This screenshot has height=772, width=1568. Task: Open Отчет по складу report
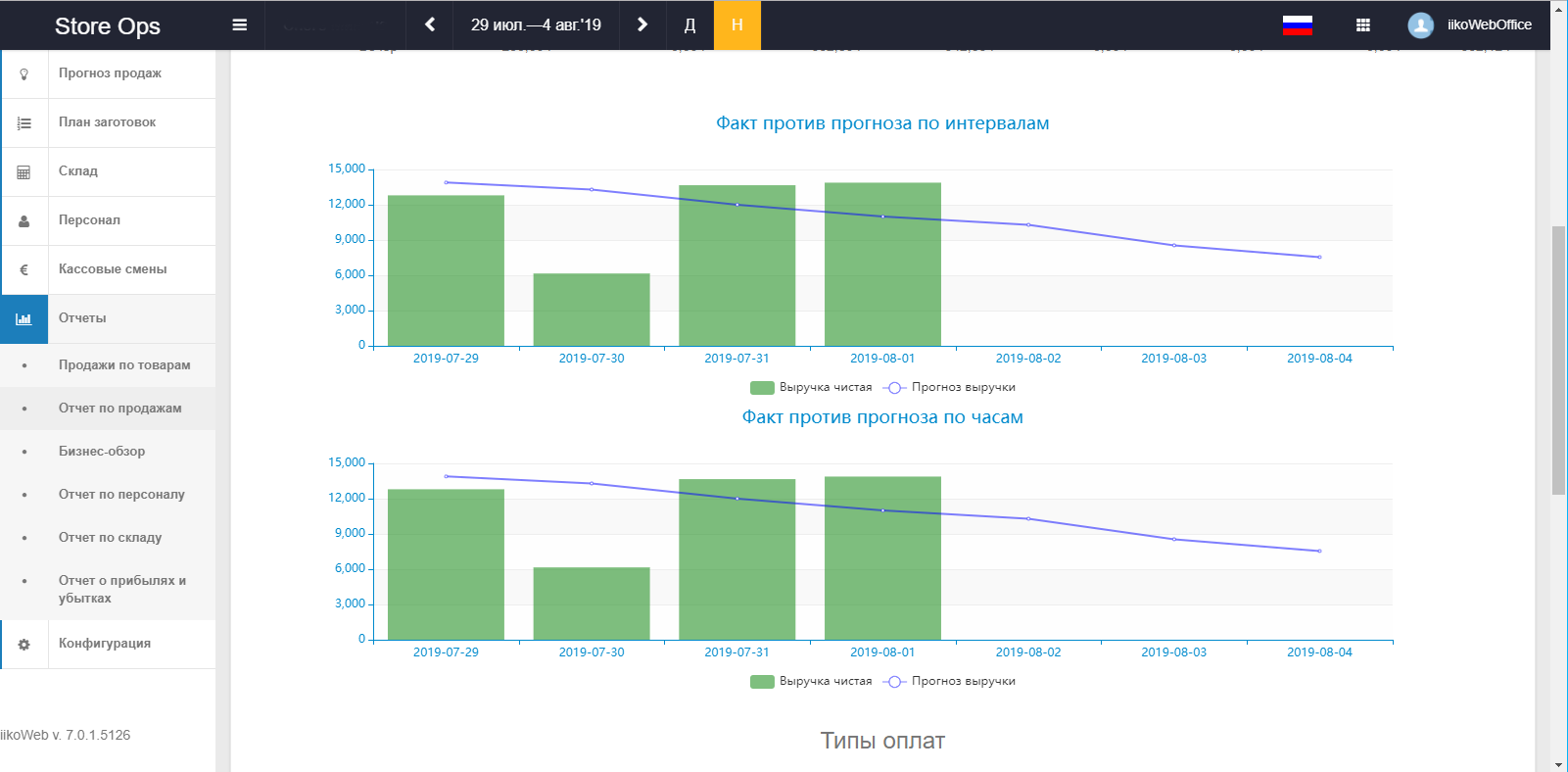(110, 538)
